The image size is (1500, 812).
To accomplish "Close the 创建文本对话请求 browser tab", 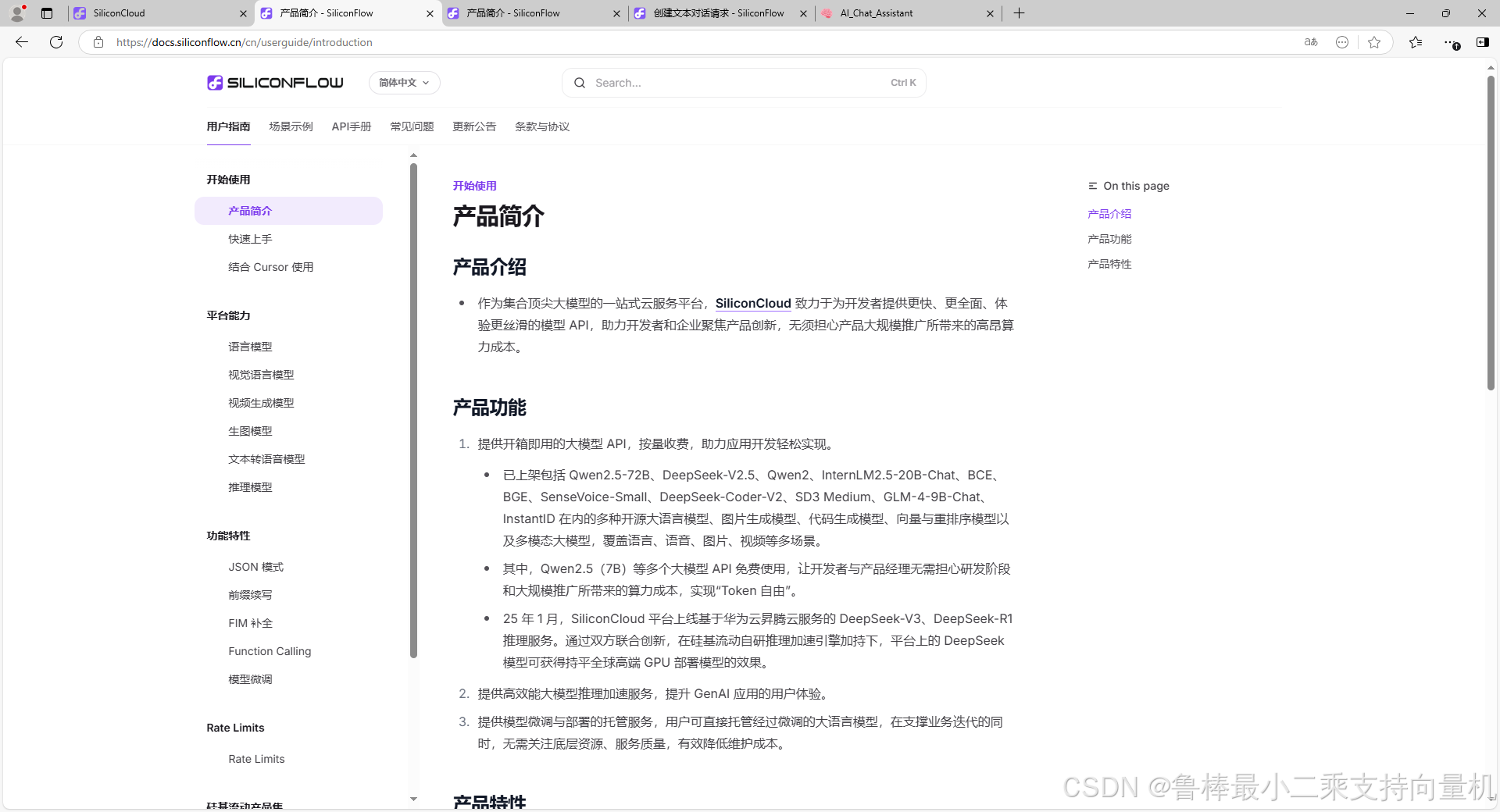I will coord(803,13).
